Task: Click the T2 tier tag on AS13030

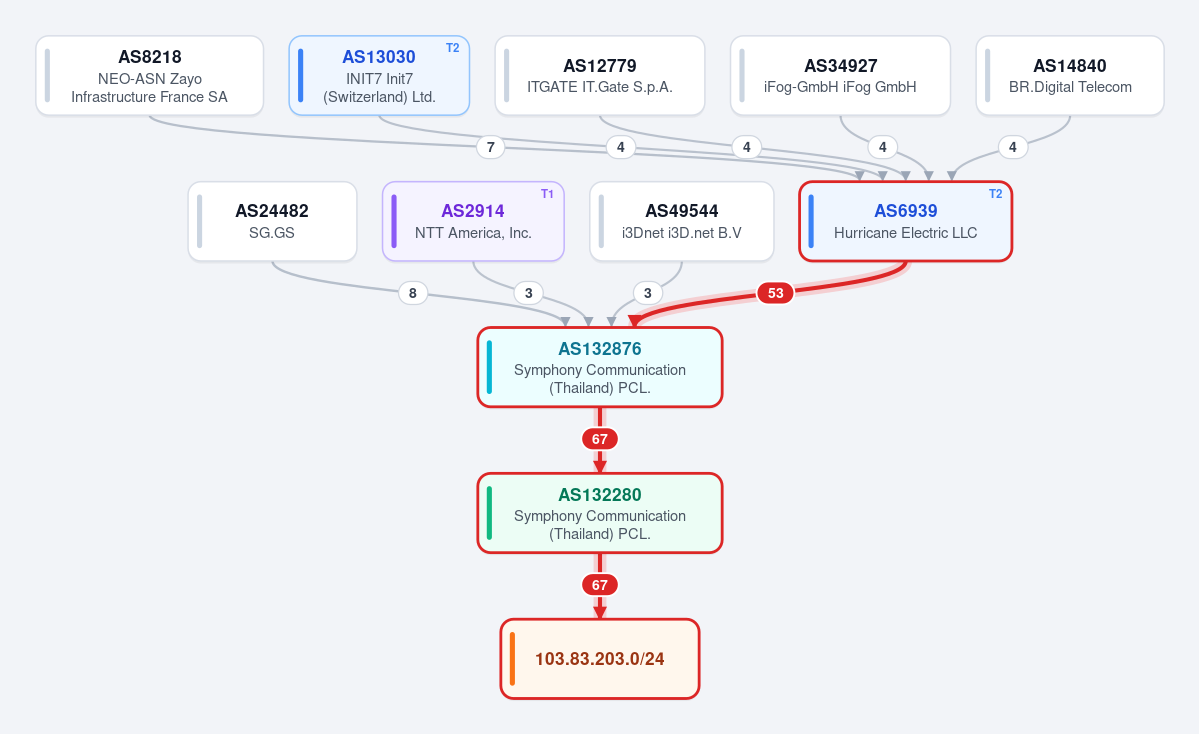Action: [x=453, y=48]
